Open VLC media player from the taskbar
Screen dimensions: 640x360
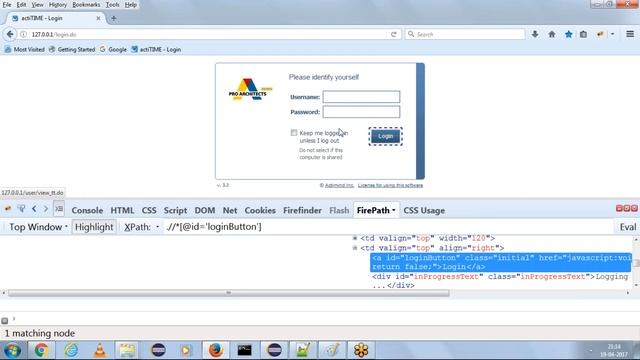(x=99, y=350)
